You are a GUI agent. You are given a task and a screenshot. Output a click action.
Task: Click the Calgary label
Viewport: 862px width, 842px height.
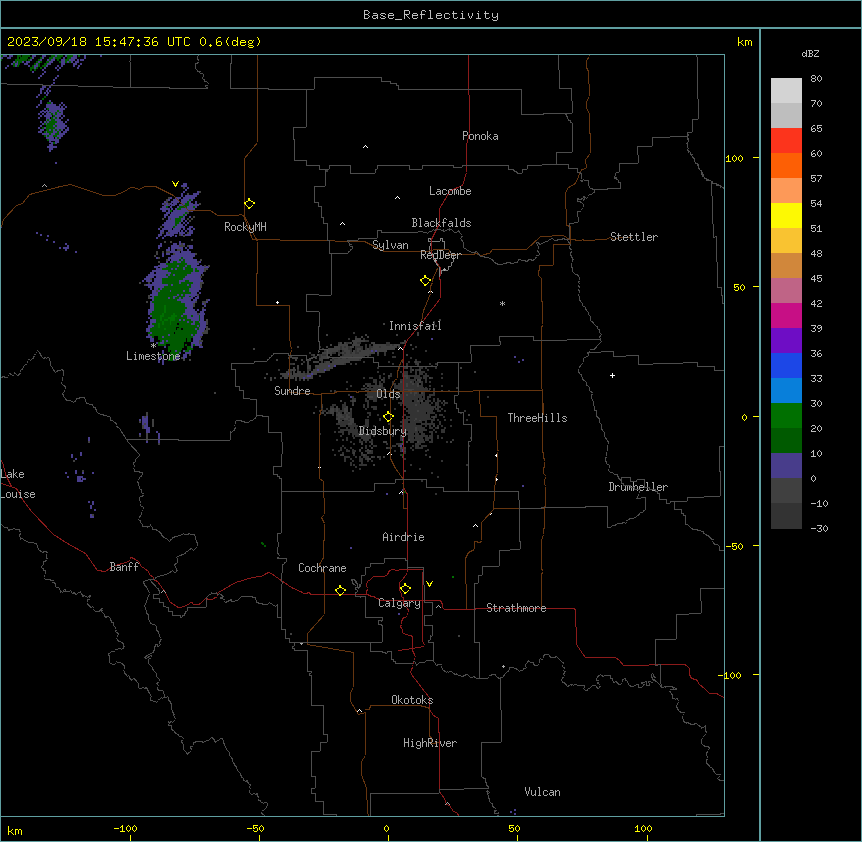click(399, 603)
